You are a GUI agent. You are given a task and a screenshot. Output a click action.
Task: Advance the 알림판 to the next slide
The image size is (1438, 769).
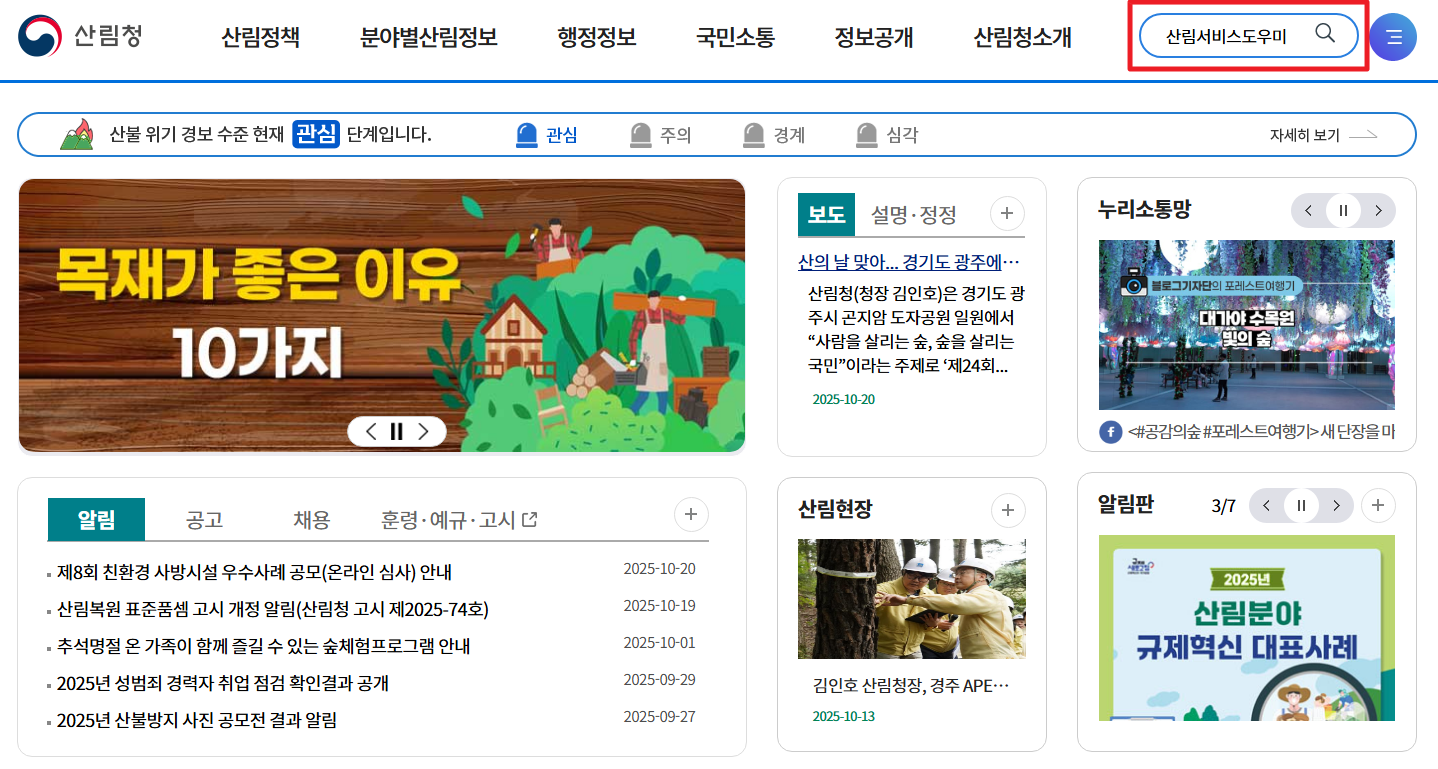click(1334, 506)
